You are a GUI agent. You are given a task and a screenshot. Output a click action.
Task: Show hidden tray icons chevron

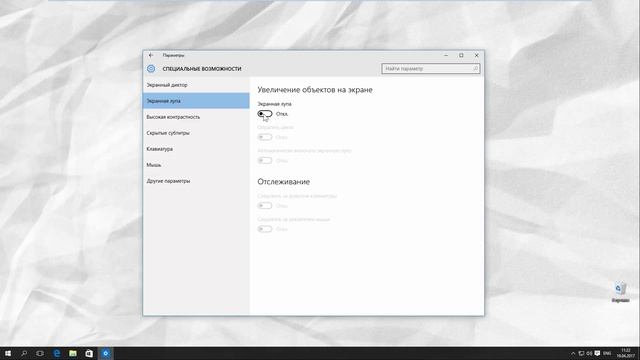click(x=573, y=353)
